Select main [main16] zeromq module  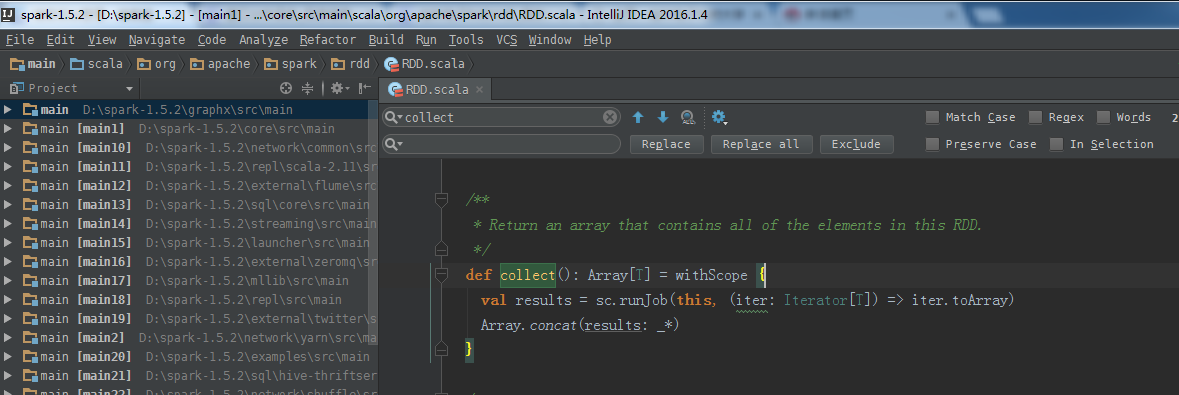(x=188, y=262)
